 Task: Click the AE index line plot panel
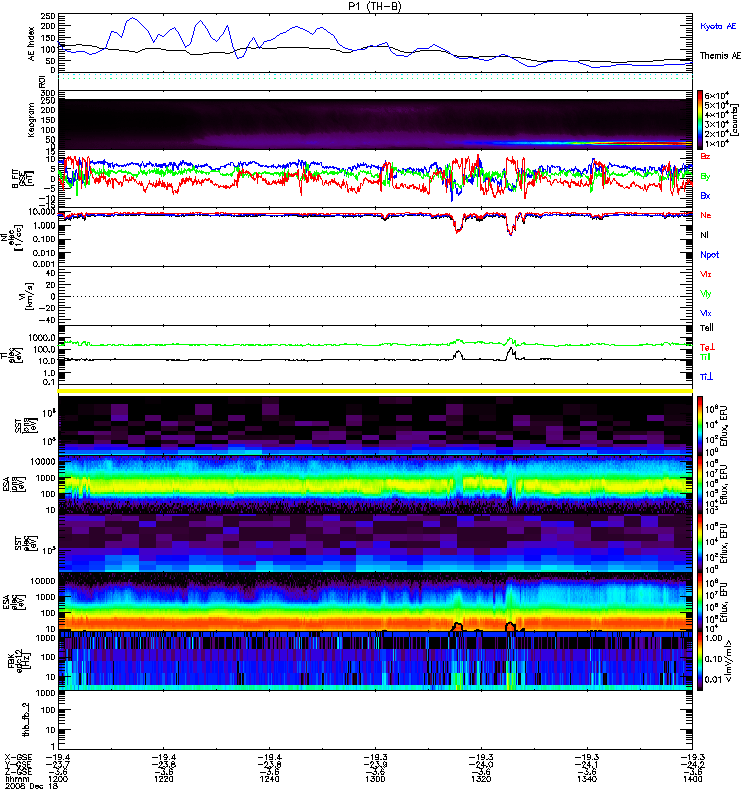(375, 43)
